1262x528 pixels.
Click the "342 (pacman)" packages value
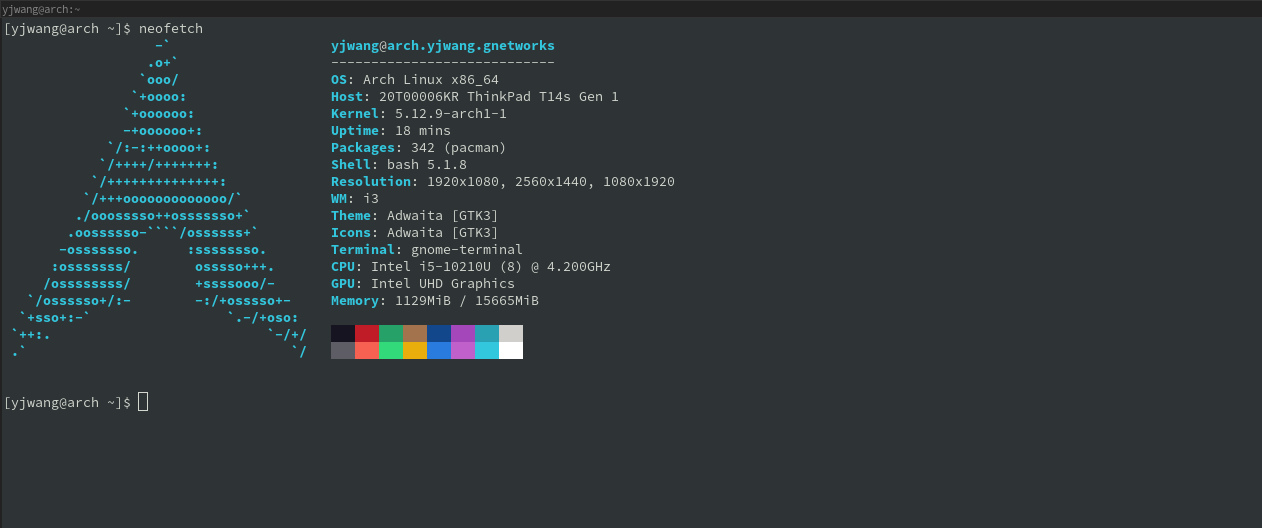click(459, 148)
